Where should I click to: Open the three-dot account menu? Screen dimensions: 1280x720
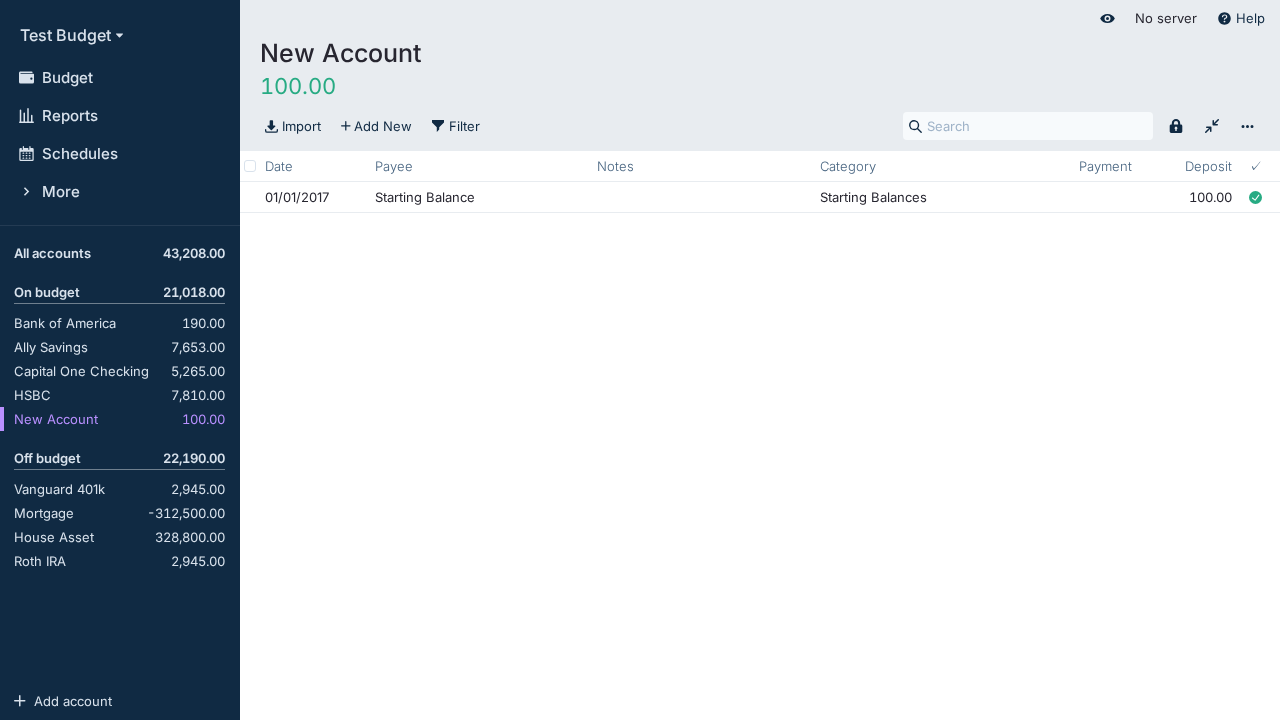point(1247,126)
